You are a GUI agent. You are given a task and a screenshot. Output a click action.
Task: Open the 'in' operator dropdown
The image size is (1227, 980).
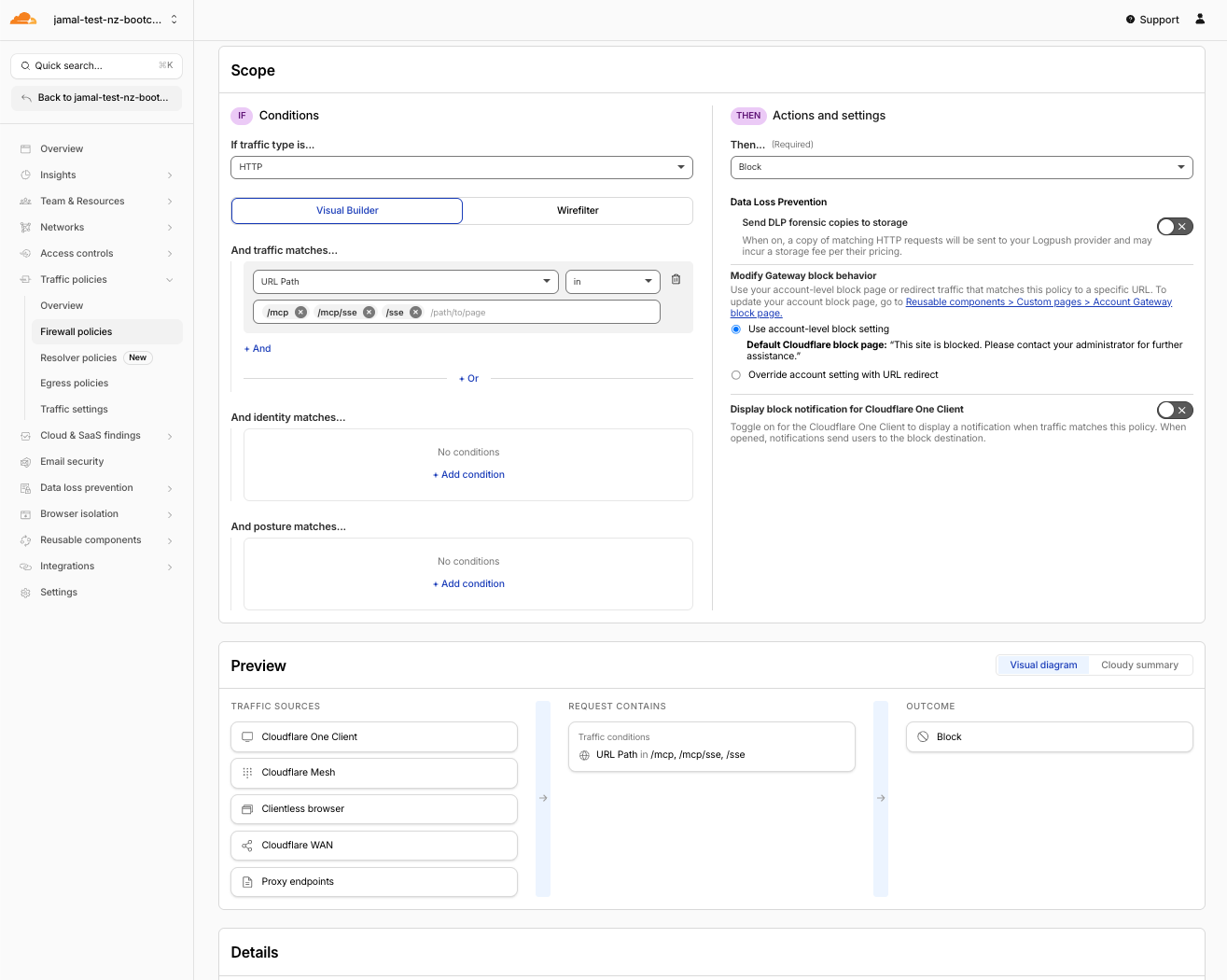click(x=613, y=281)
